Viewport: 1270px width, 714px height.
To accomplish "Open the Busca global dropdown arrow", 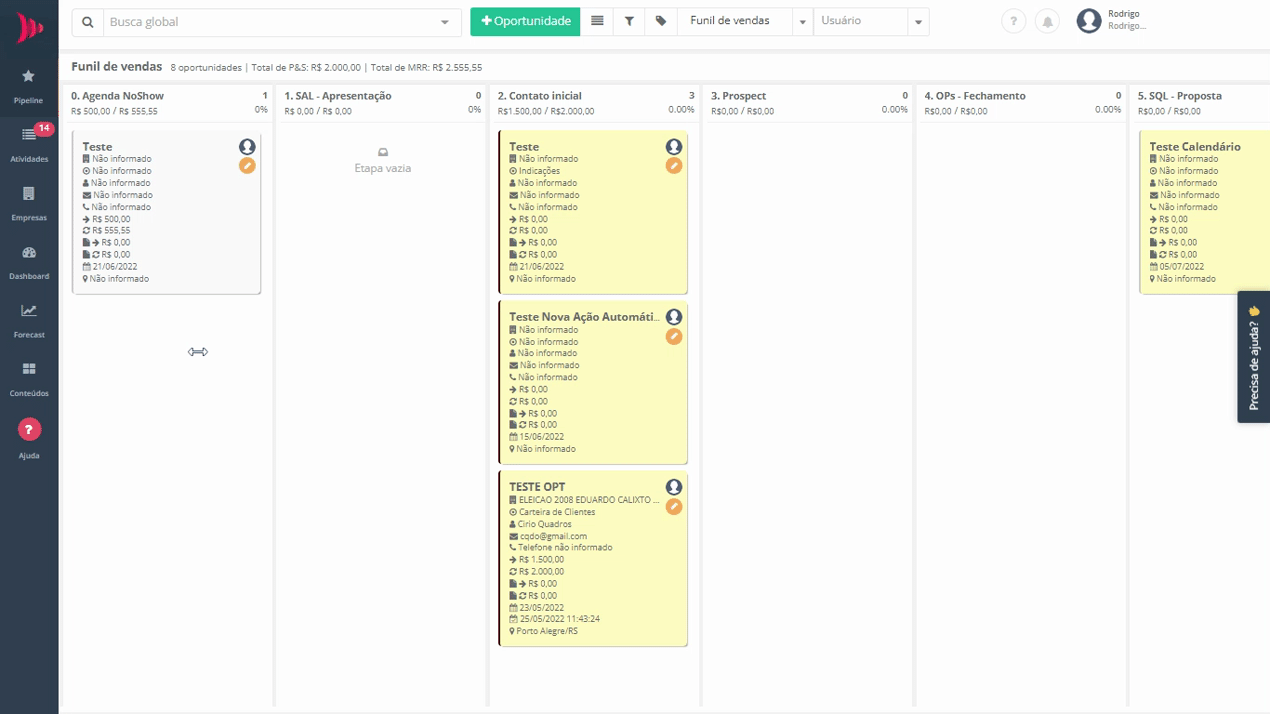I will [445, 22].
